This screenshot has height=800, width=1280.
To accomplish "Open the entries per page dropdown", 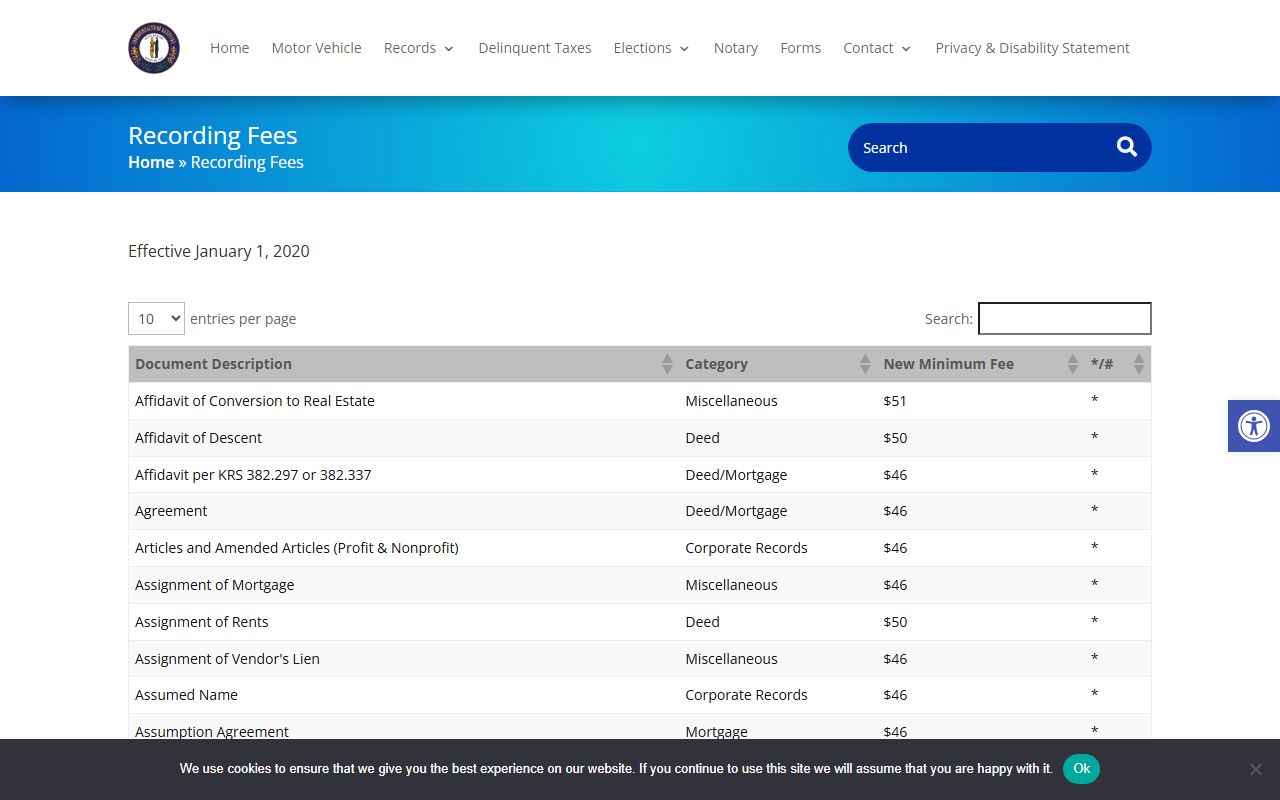I will tap(156, 318).
